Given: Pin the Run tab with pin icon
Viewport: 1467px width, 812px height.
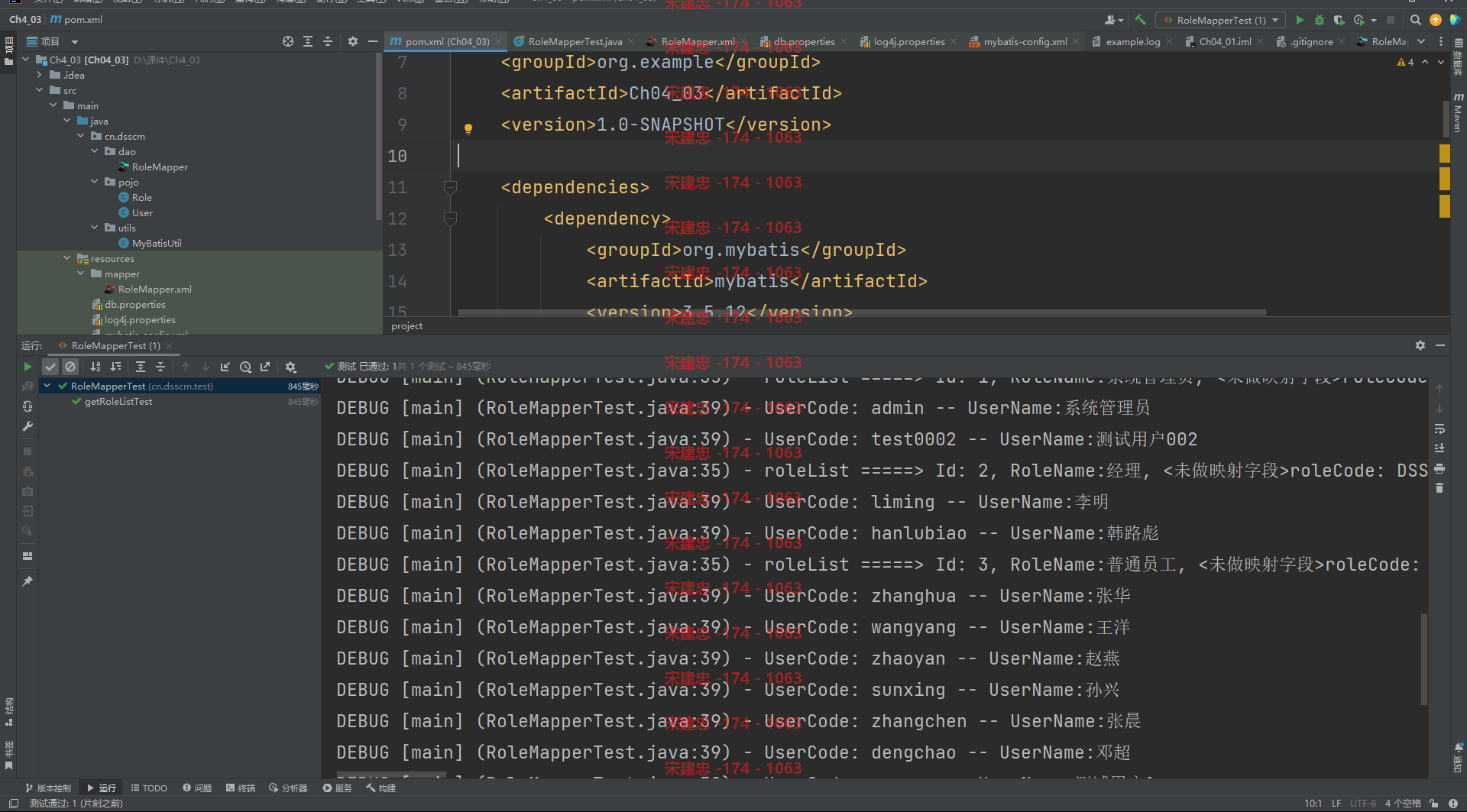Looking at the screenshot, I should 28,581.
